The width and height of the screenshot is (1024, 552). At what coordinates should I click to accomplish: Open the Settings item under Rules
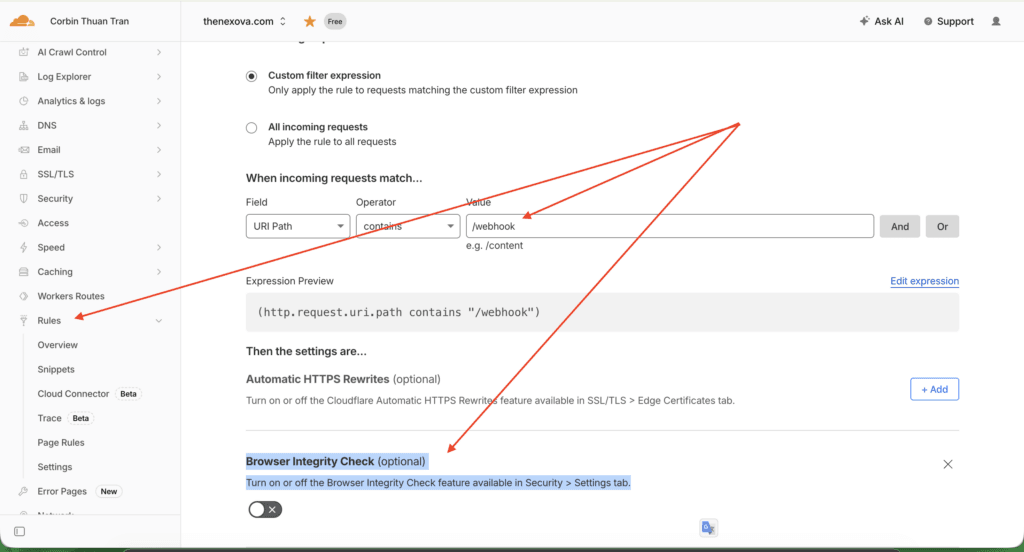[55, 467]
